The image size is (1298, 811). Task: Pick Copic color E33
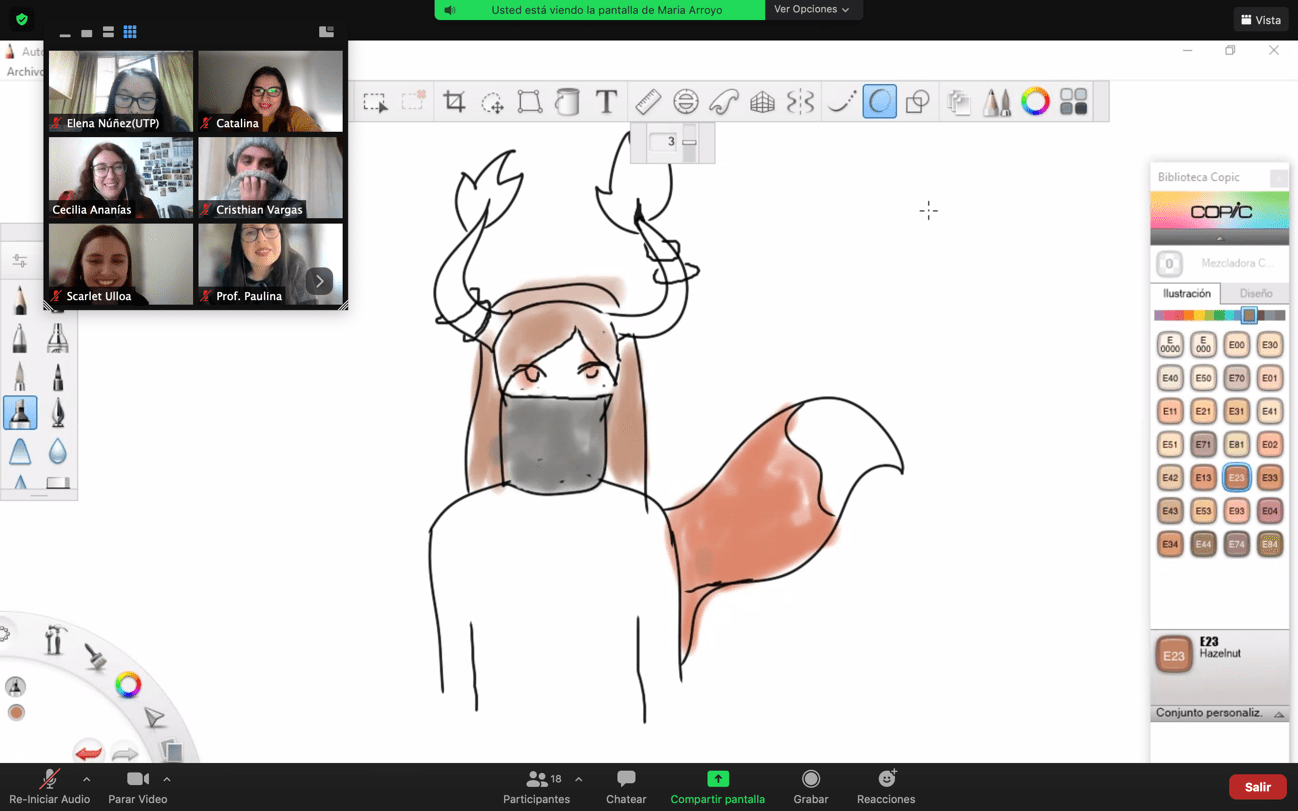pos(1270,478)
